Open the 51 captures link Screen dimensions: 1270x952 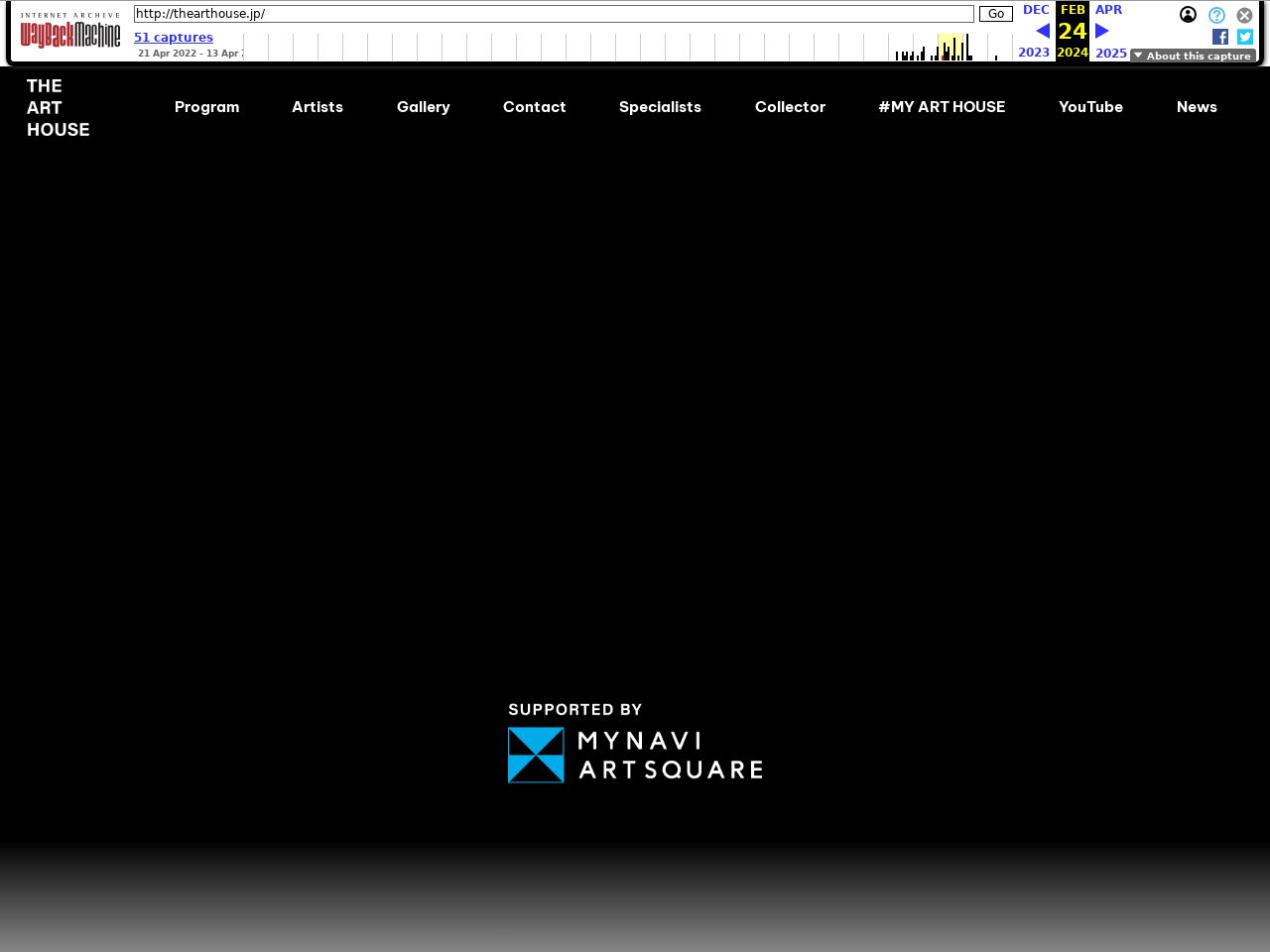point(174,38)
